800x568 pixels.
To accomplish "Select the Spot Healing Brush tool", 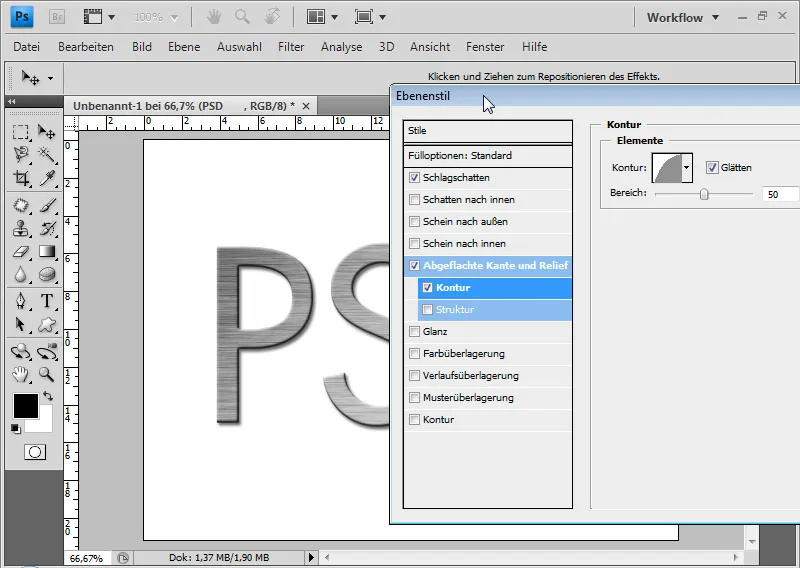I will point(20,205).
